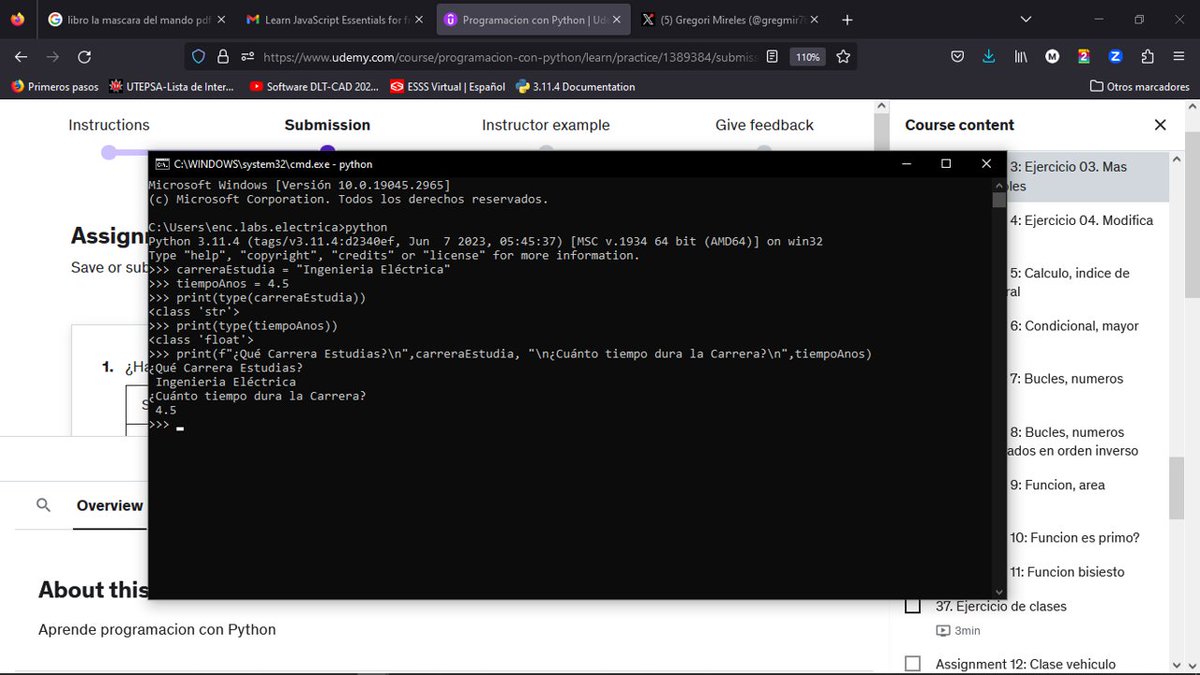Click the cmd window scrollbar down arrow

pyautogui.click(x=998, y=592)
